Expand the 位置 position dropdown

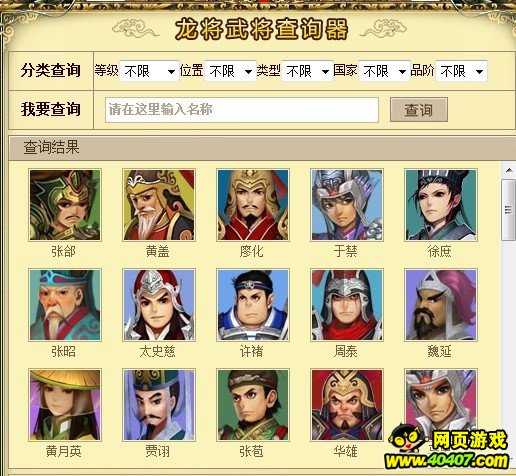230,71
